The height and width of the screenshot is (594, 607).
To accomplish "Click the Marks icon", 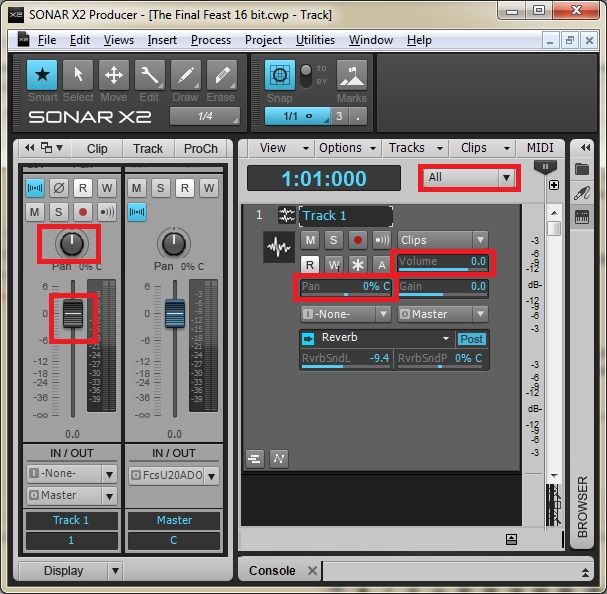I will [351, 76].
